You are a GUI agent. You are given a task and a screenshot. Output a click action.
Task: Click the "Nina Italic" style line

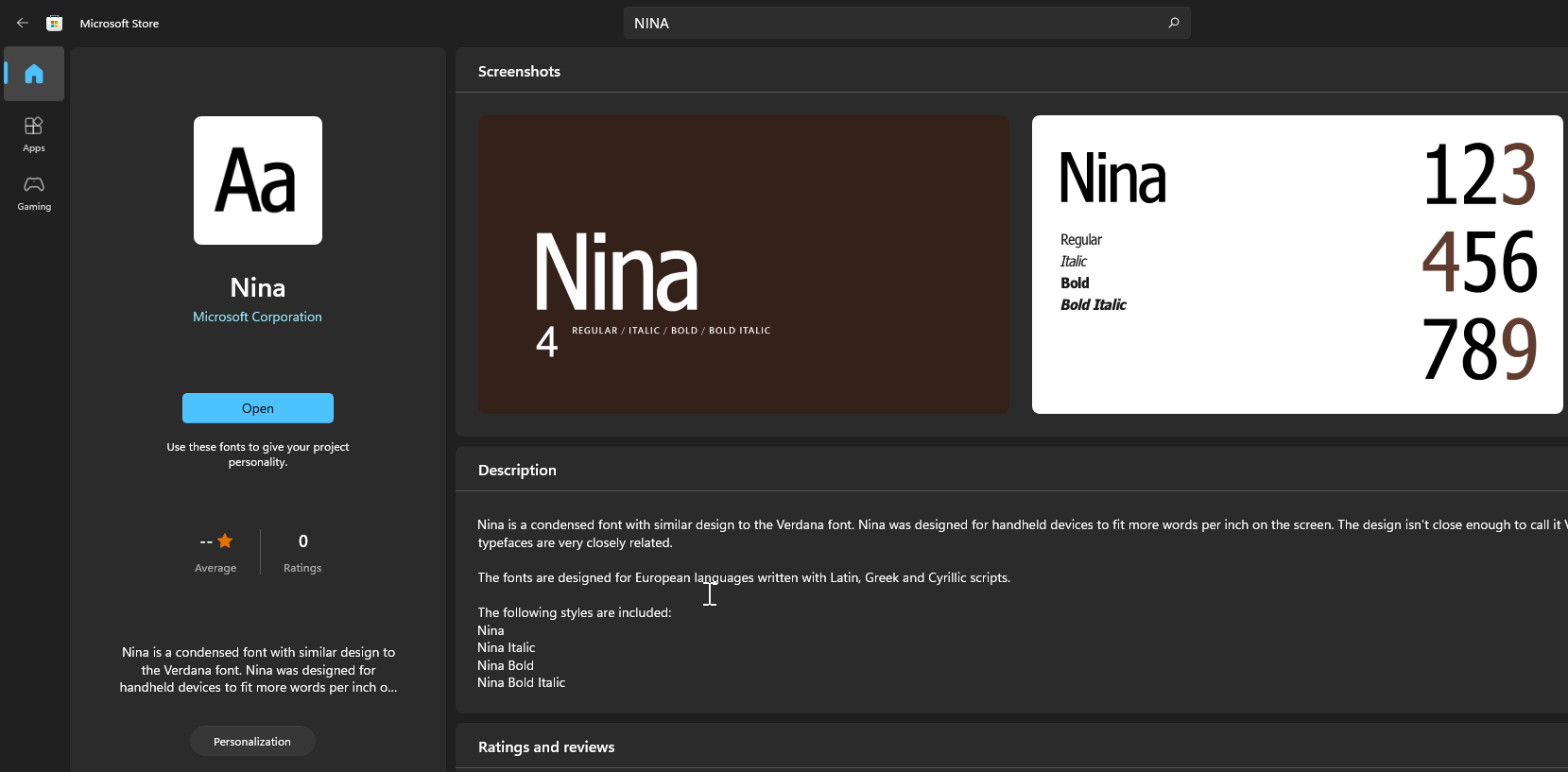click(507, 647)
